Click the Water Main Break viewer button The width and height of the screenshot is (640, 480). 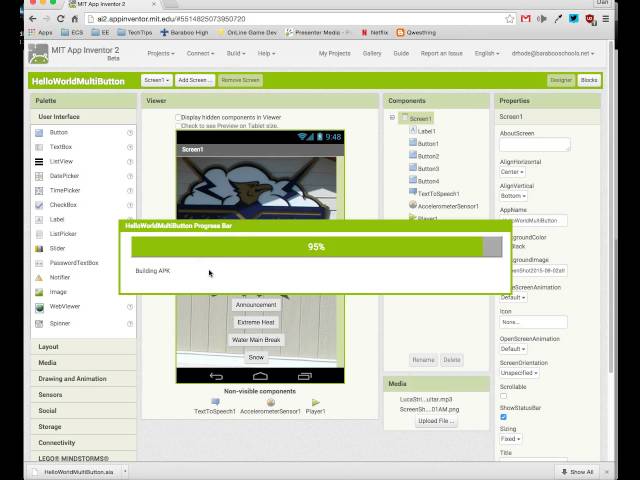[x=256, y=340]
